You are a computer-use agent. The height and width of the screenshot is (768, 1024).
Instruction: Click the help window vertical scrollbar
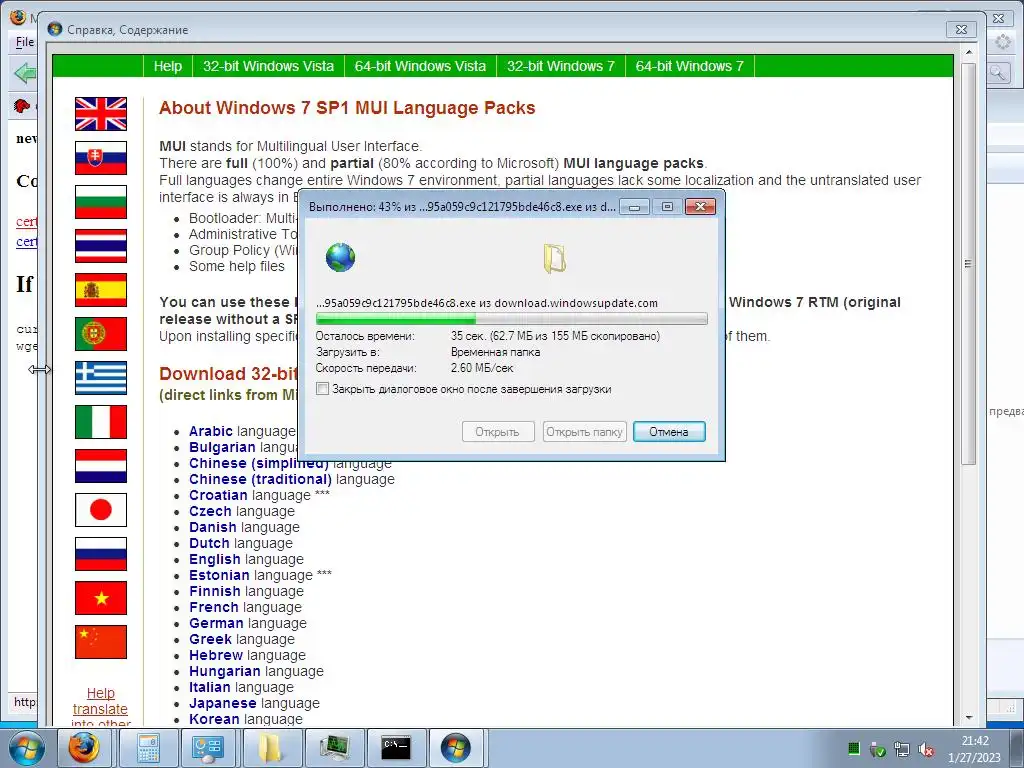coord(968,264)
